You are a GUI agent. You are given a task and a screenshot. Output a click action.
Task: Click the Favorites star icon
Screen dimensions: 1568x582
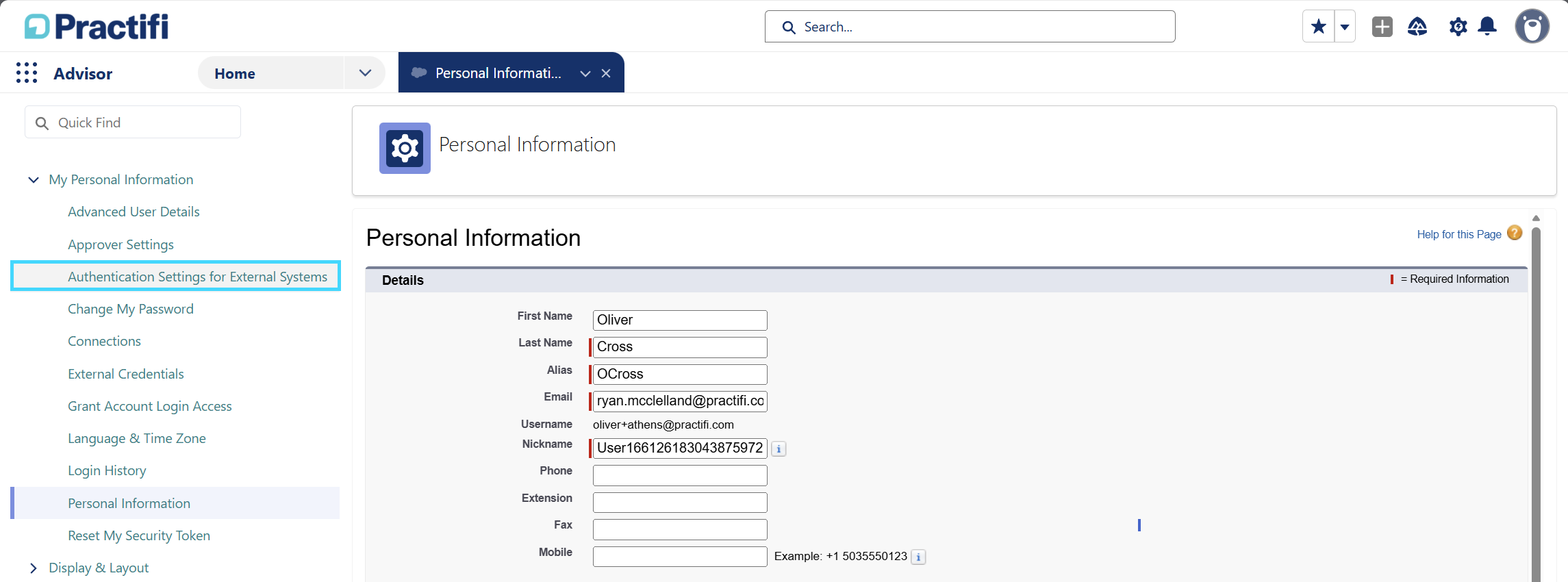point(1318,27)
